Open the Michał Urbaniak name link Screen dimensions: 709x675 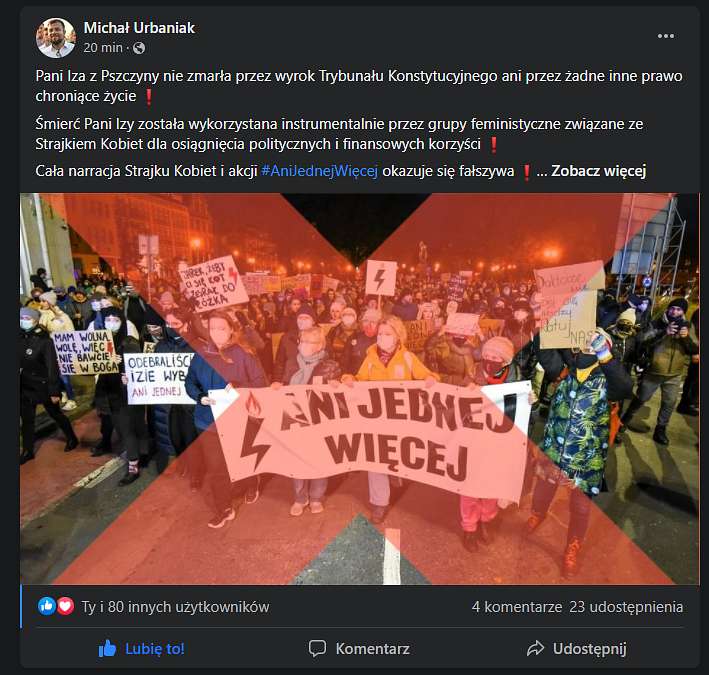(139, 28)
